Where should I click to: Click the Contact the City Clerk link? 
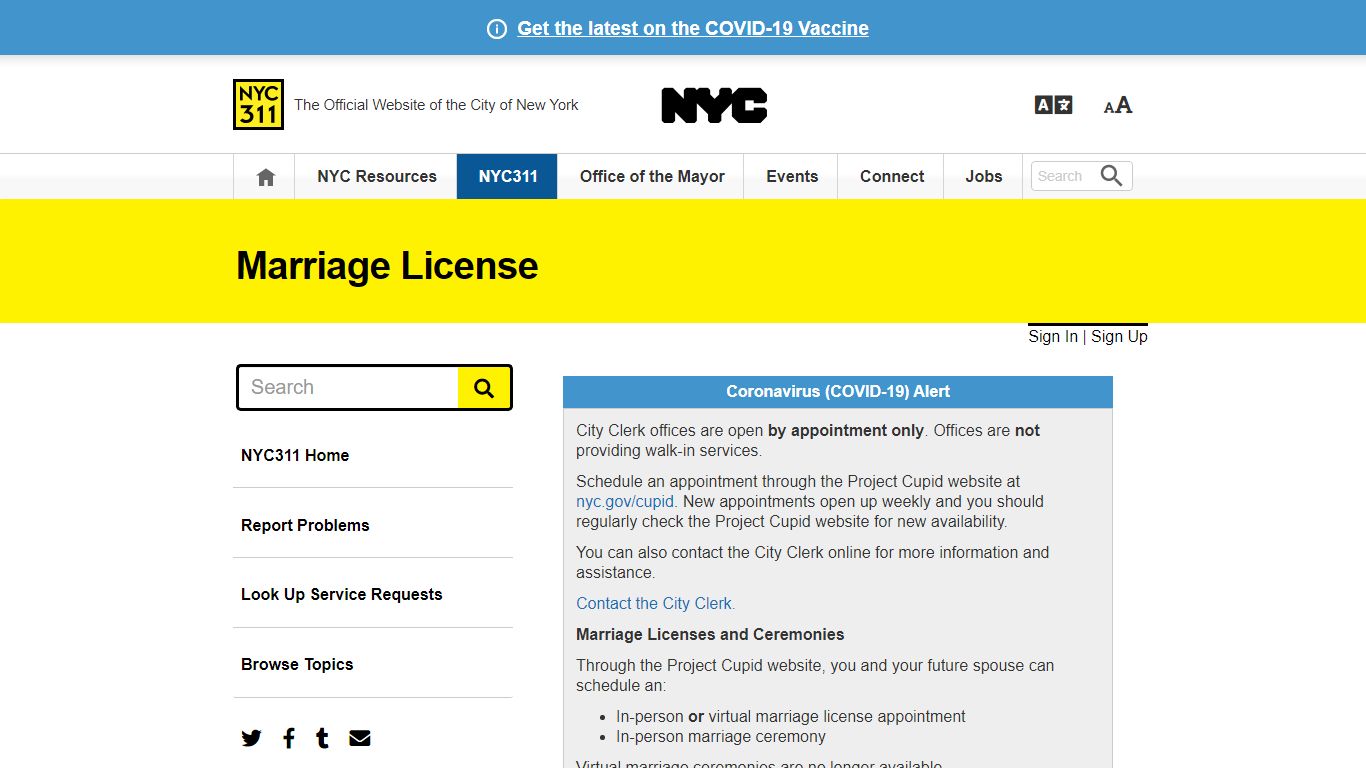(x=654, y=603)
